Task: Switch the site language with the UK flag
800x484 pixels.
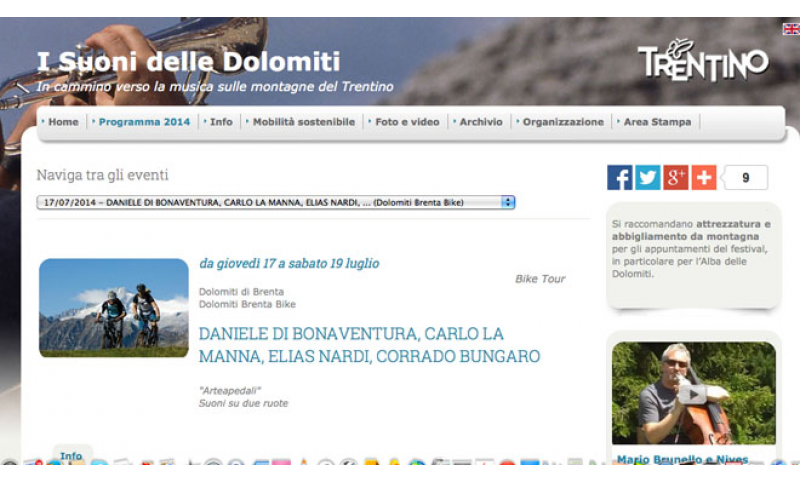Action: coord(791,29)
